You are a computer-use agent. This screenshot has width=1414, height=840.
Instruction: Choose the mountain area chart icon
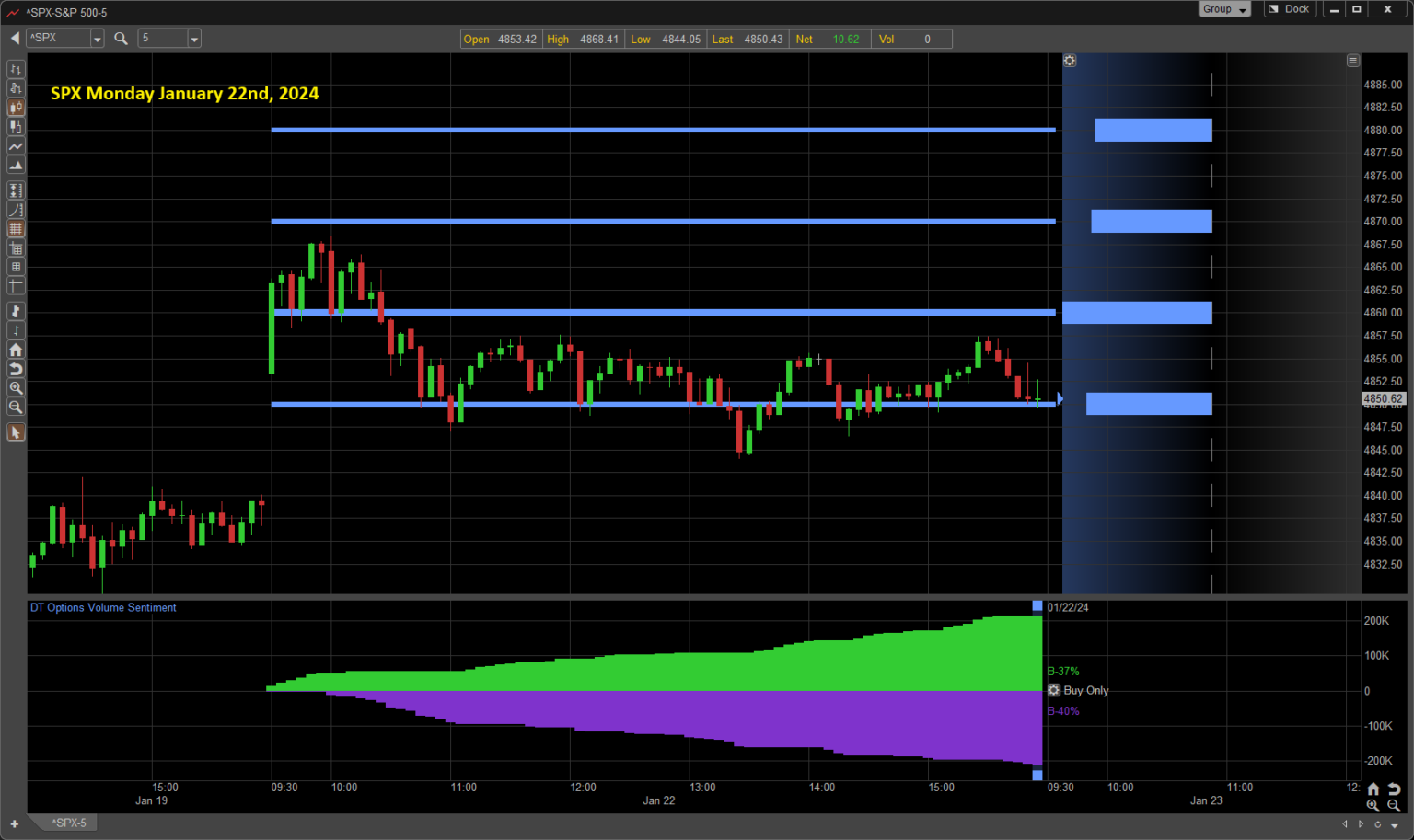pos(16,166)
